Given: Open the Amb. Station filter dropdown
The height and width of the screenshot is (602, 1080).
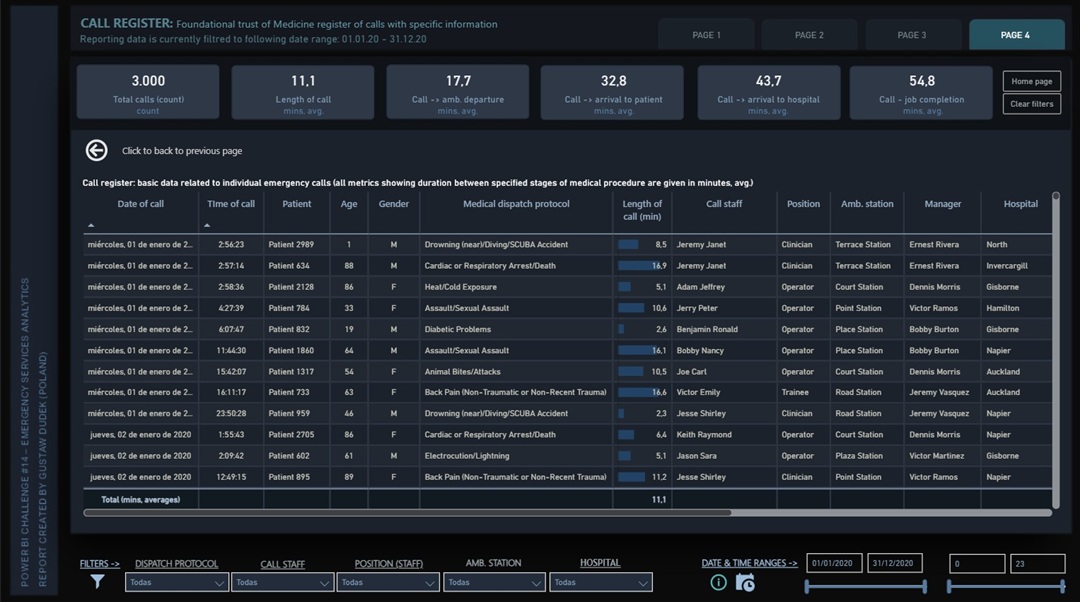Looking at the screenshot, I should click(494, 582).
